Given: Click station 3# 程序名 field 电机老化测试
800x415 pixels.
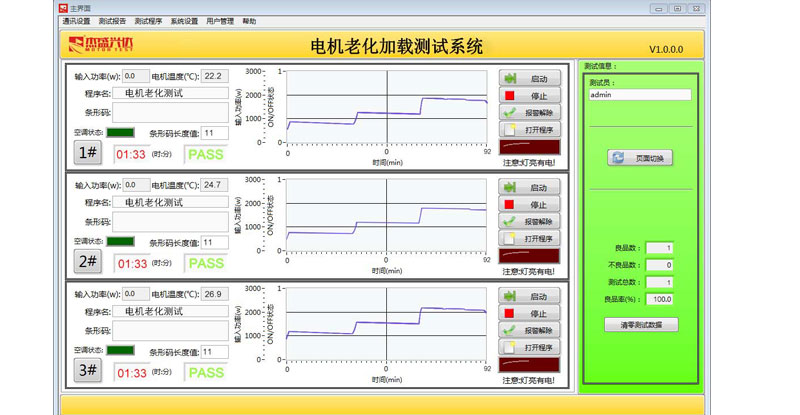Looking at the screenshot, I should [170, 311].
